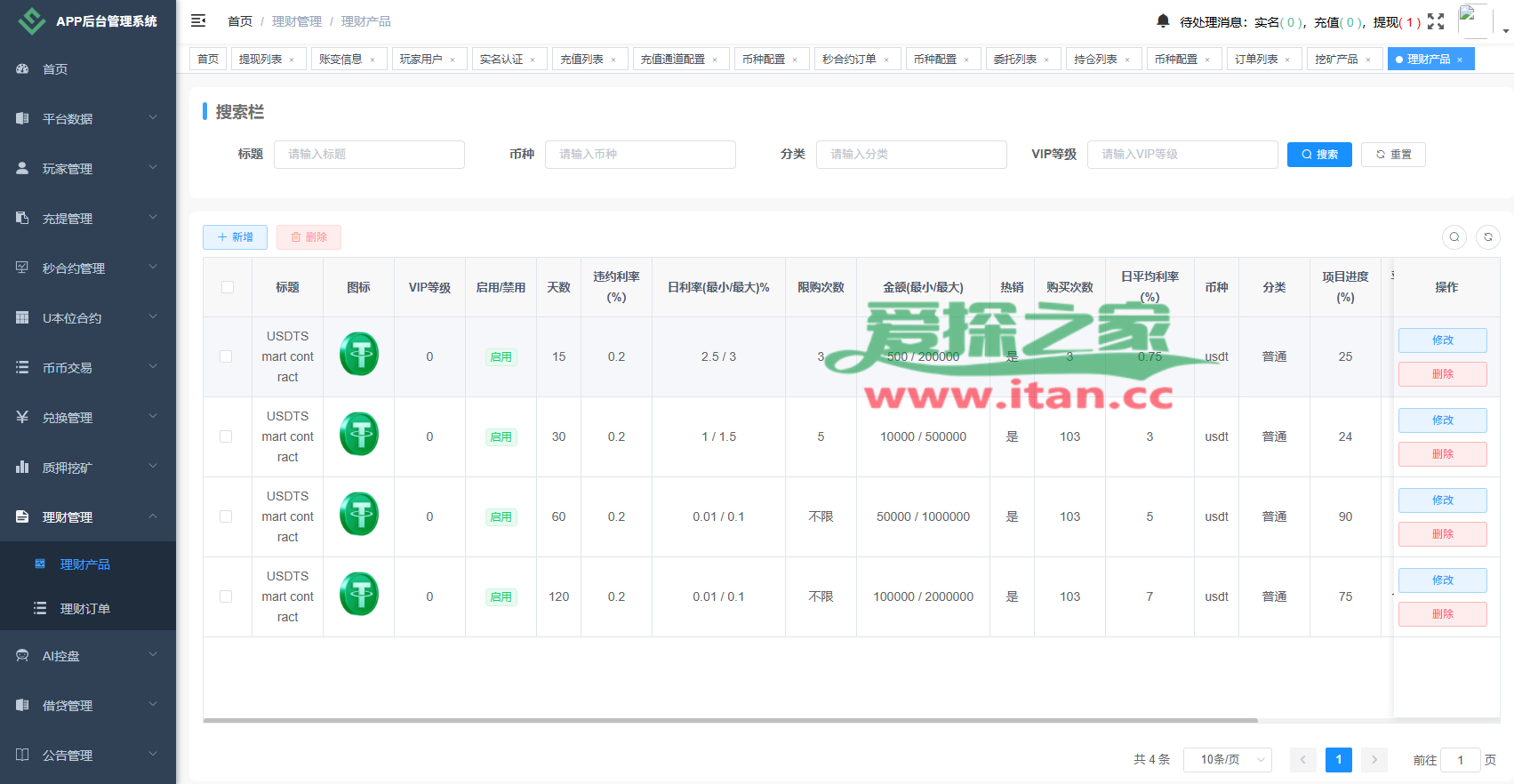Click the USDT coin icon in first row
The height and width of the screenshot is (784, 1514).
click(359, 354)
